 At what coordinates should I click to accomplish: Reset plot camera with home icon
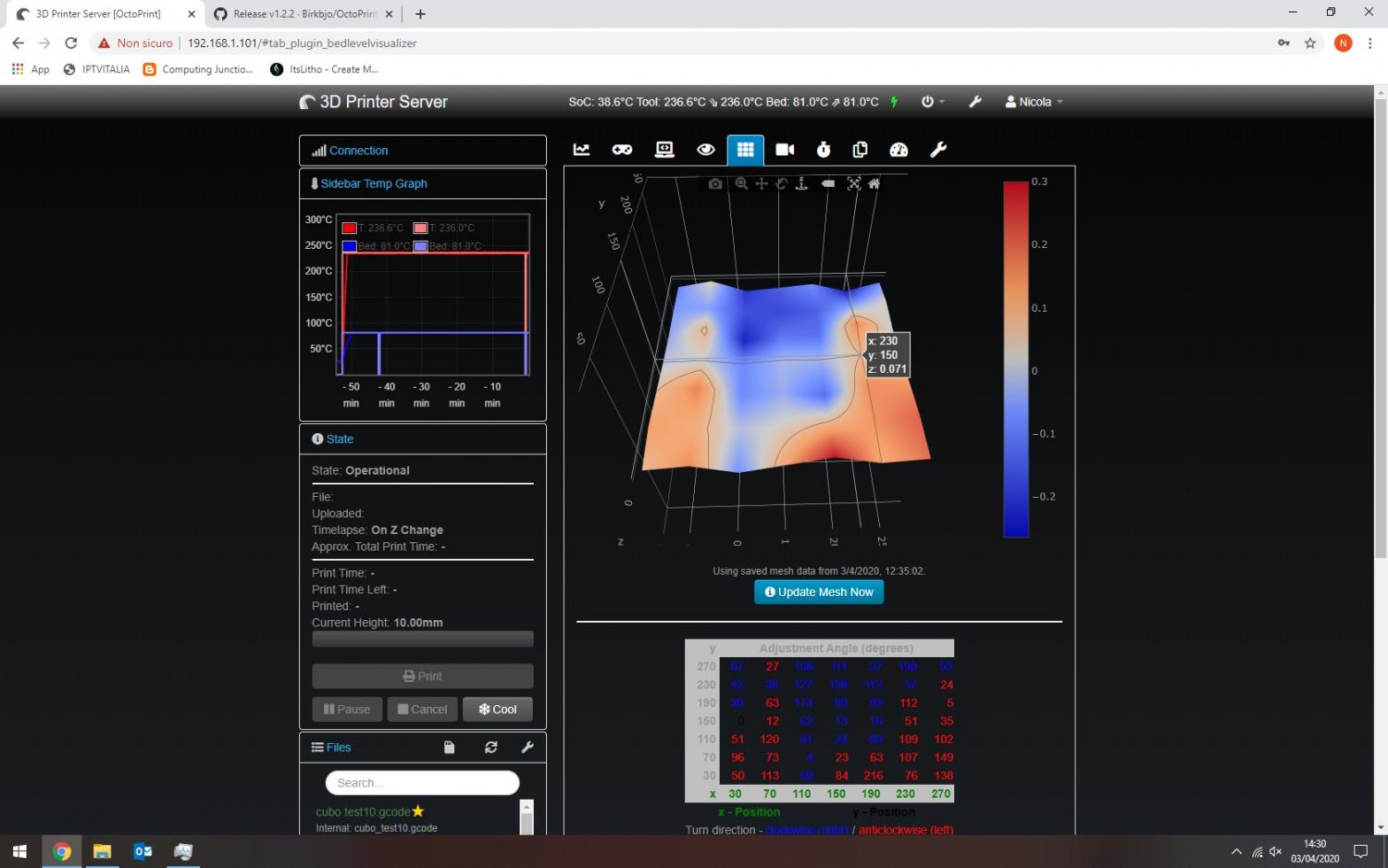(874, 184)
